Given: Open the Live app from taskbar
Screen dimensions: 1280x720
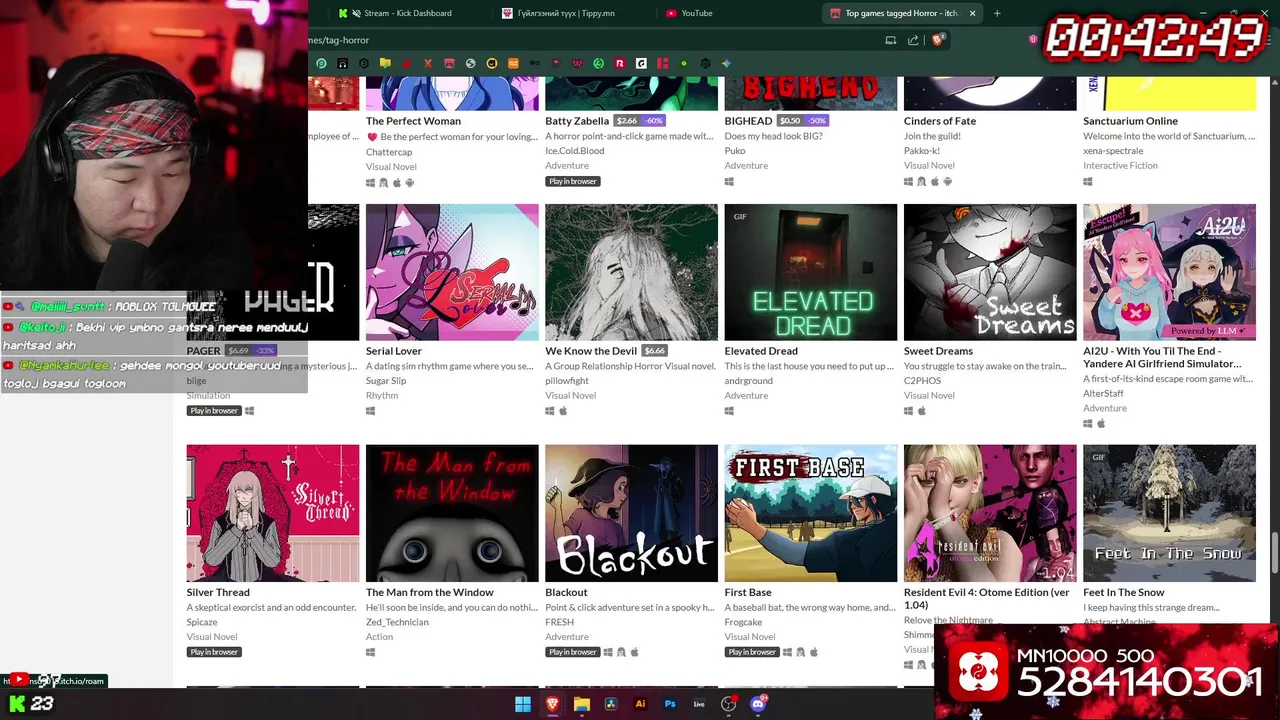Looking at the screenshot, I should coord(699,704).
